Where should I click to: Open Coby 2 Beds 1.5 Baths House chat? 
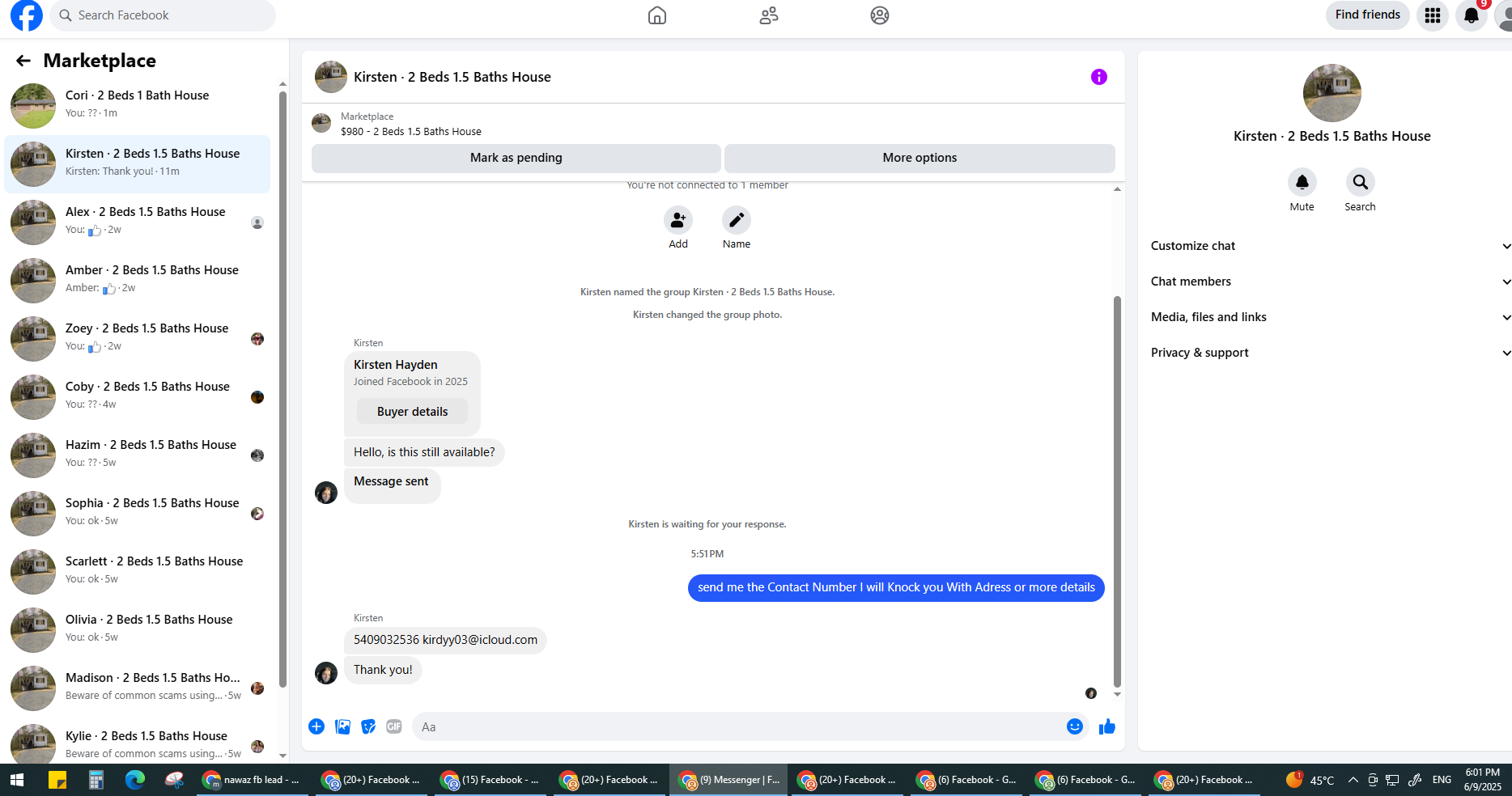pyautogui.click(x=138, y=396)
